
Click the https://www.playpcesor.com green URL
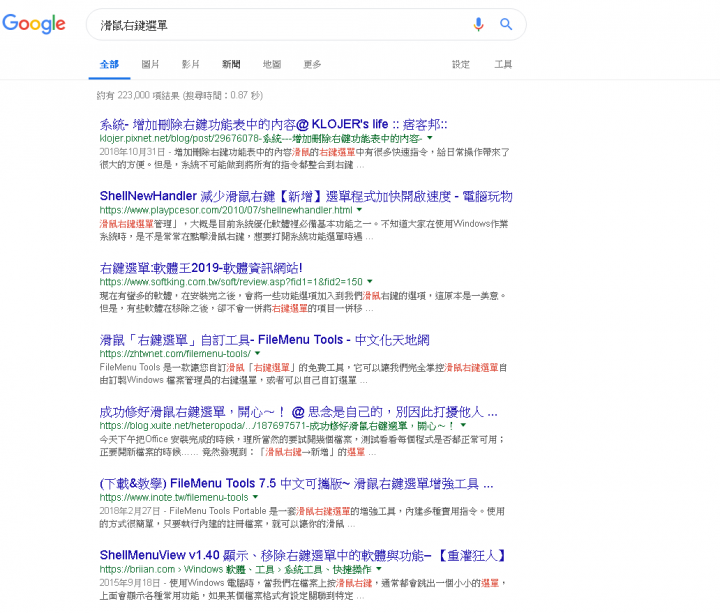(x=226, y=210)
